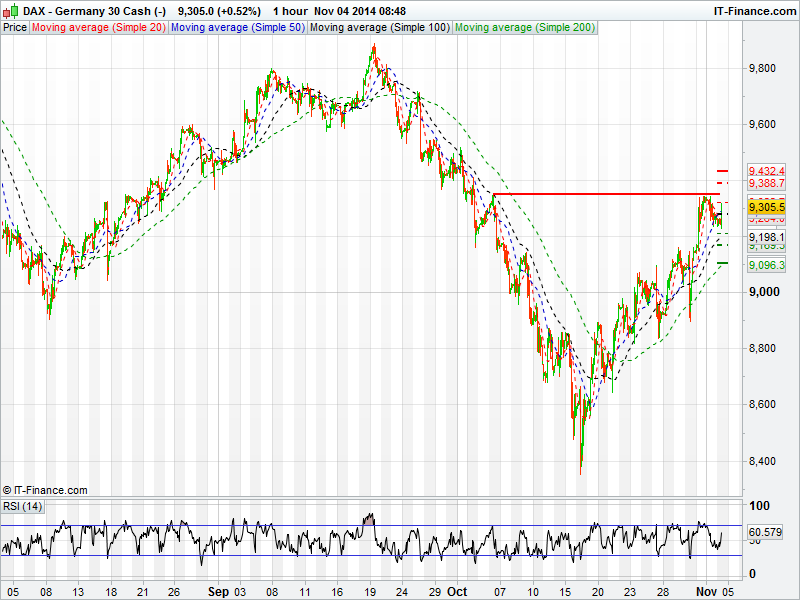
Task: Click the DAX - Germany 30 Cash title
Action: point(95,11)
